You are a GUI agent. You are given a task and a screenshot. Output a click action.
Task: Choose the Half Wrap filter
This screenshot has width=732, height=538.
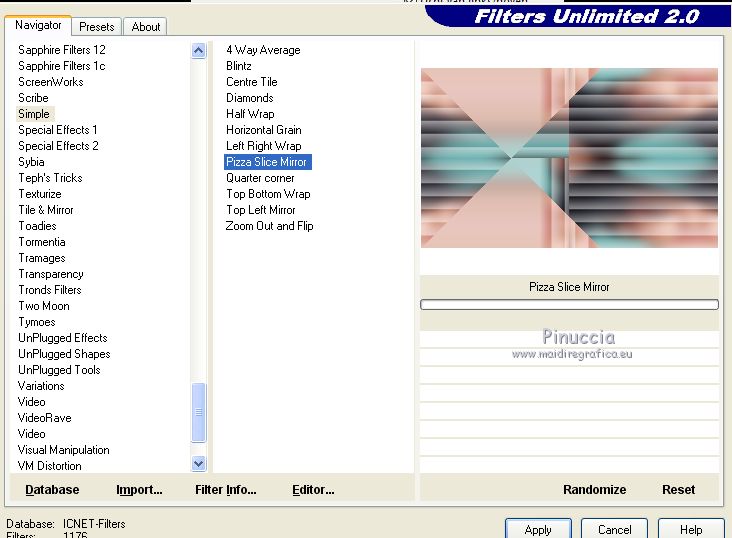click(x=250, y=114)
